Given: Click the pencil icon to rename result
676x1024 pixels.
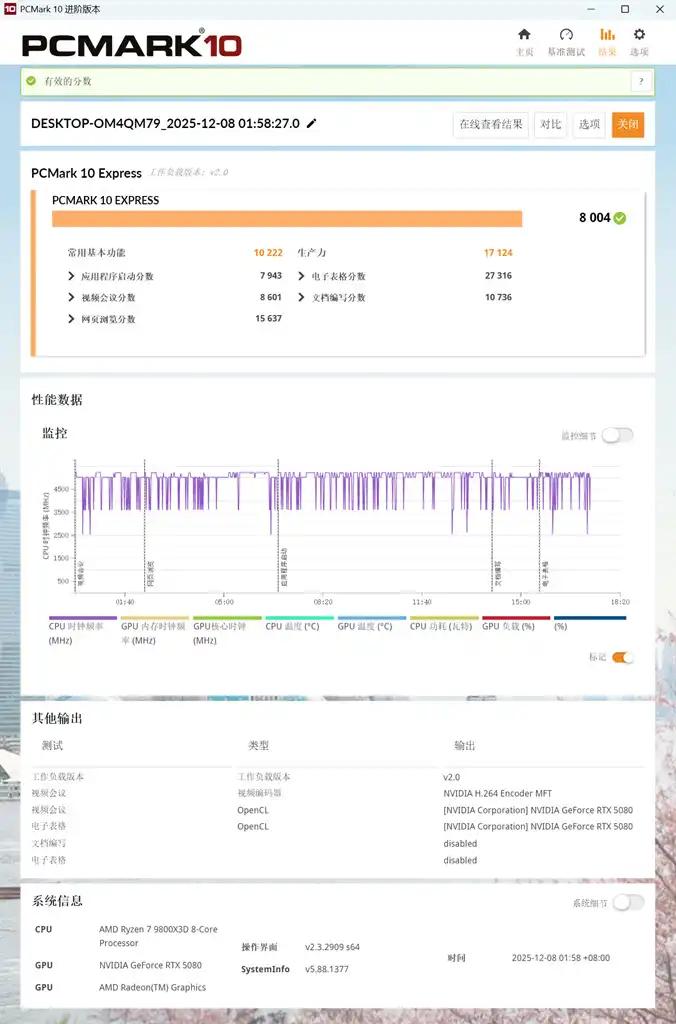Looking at the screenshot, I should [x=312, y=123].
